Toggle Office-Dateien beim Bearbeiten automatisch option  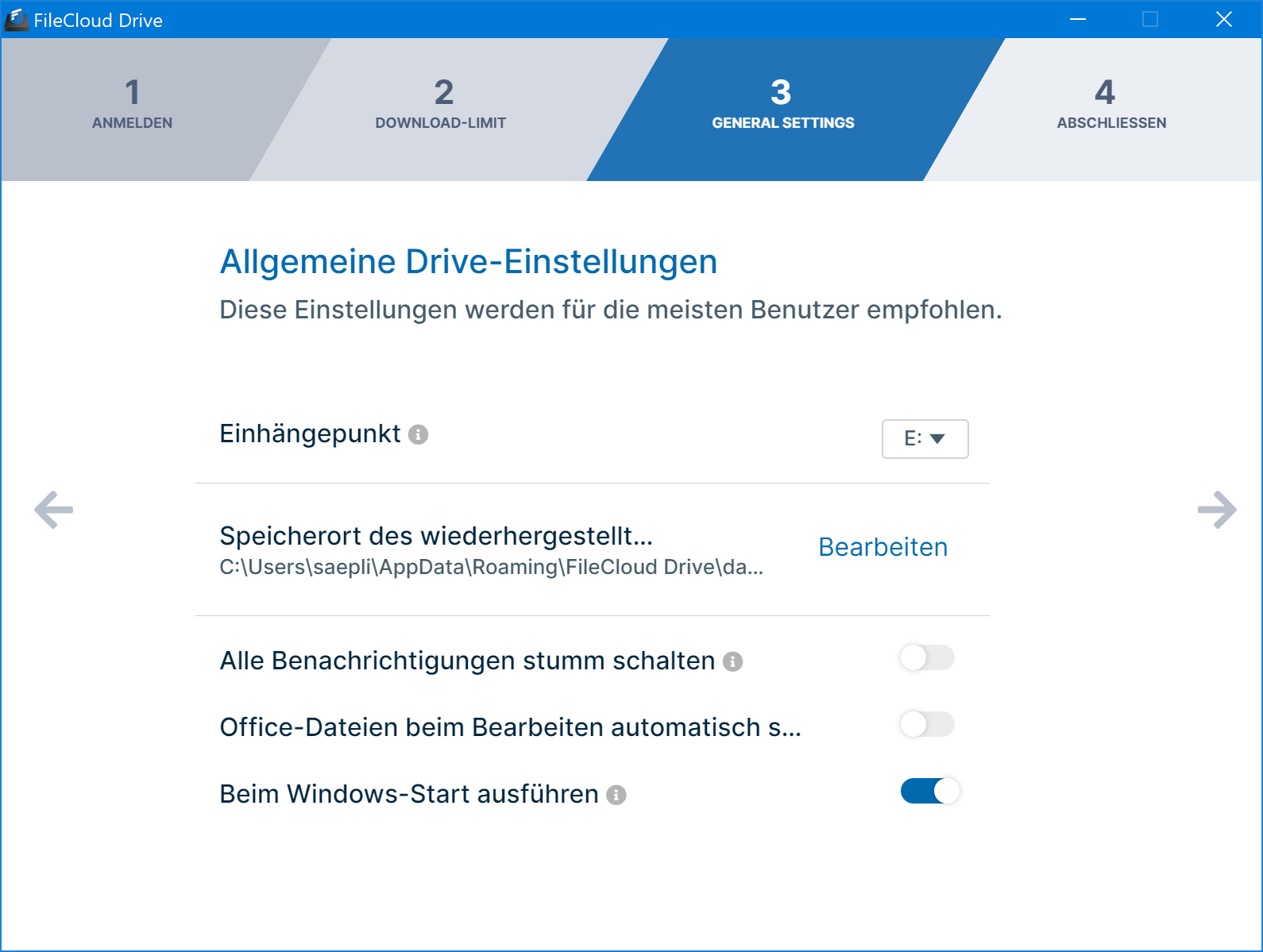click(927, 724)
